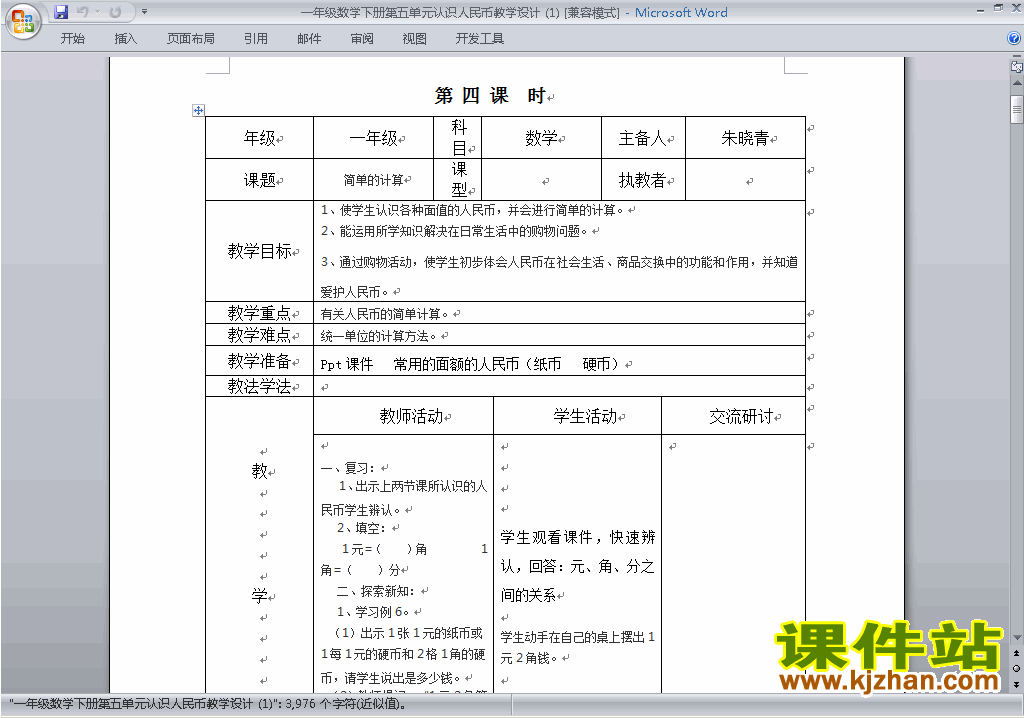
Task: Click the 一、复习 line
Action: click(x=348, y=468)
